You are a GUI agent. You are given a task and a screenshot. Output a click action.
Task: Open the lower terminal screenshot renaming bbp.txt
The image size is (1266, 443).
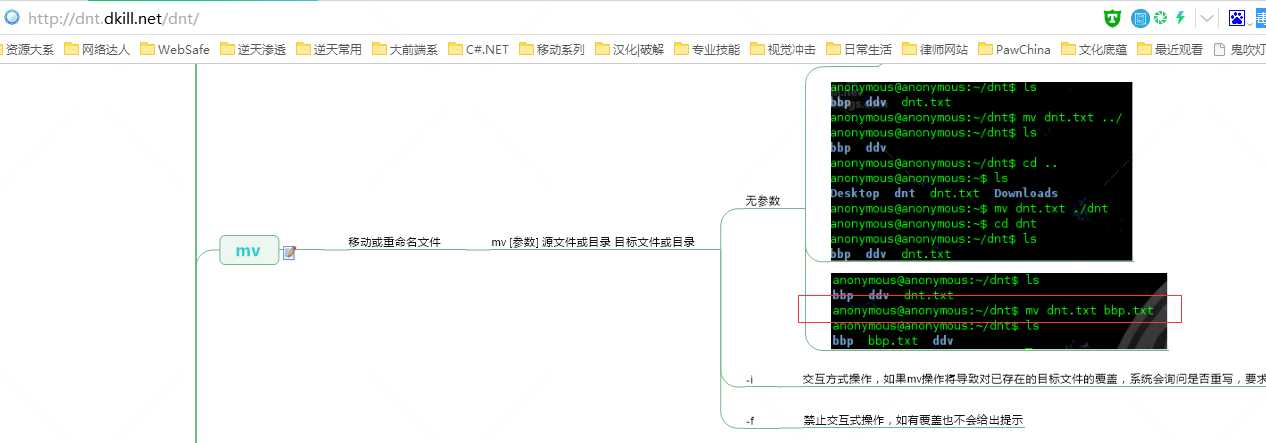click(998, 310)
